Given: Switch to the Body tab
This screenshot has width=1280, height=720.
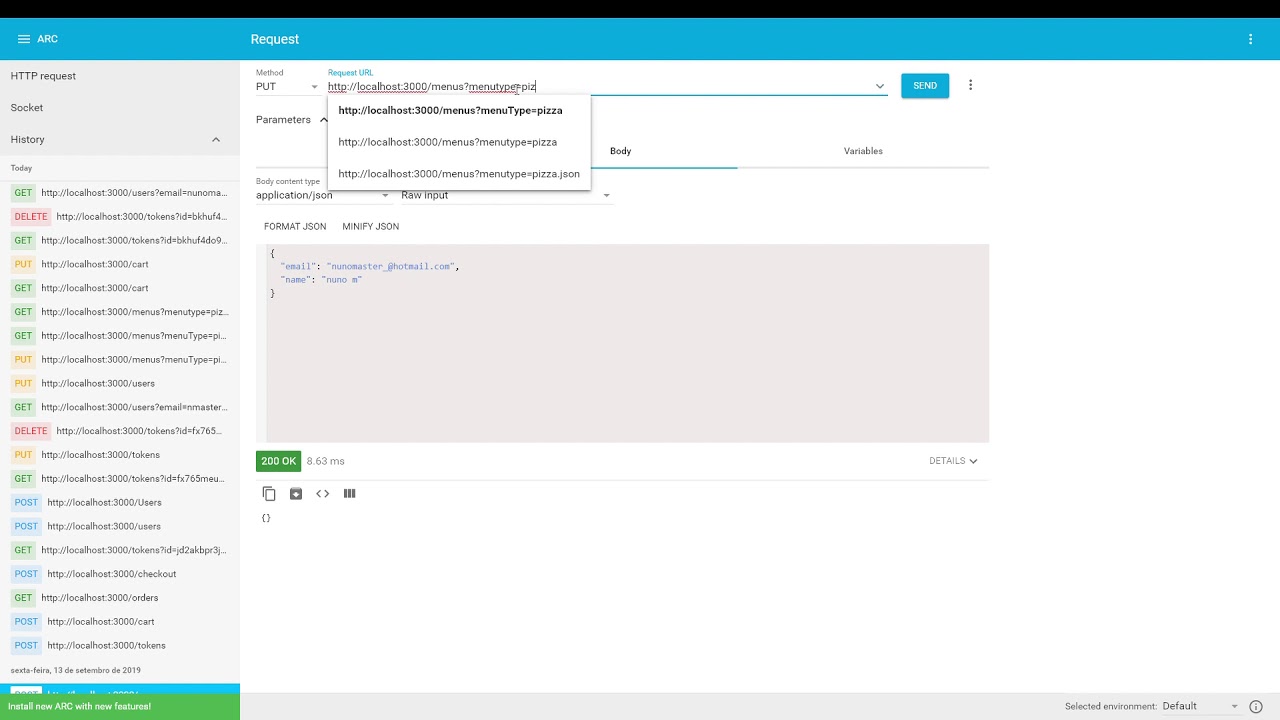Looking at the screenshot, I should tap(620, 151).
